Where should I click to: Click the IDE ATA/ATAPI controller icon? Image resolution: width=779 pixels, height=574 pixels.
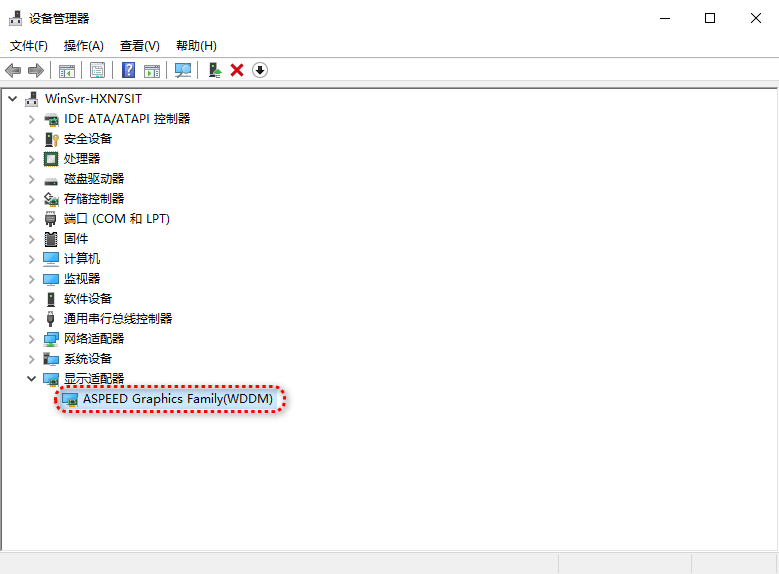51,119
